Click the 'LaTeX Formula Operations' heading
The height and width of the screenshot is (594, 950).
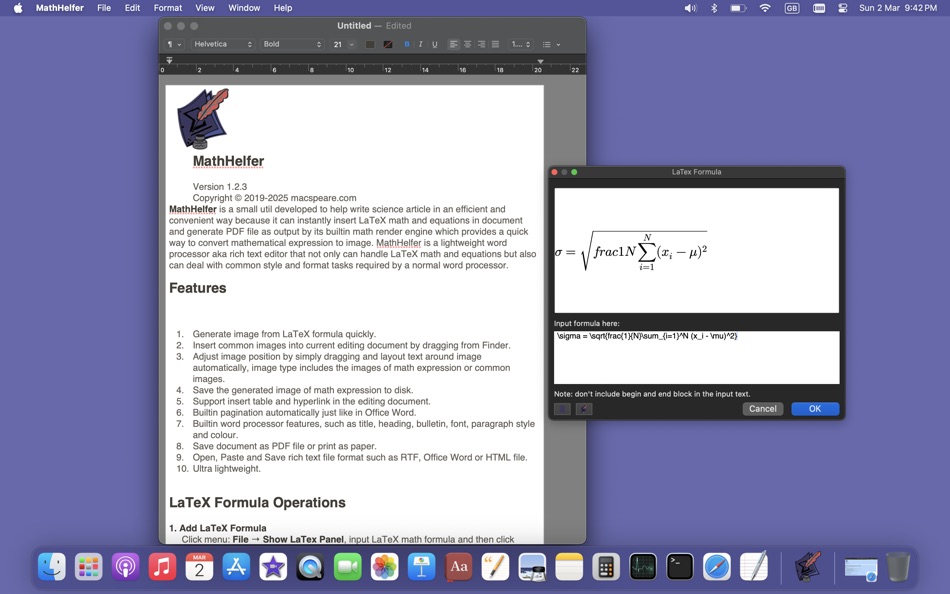point(257,502)
